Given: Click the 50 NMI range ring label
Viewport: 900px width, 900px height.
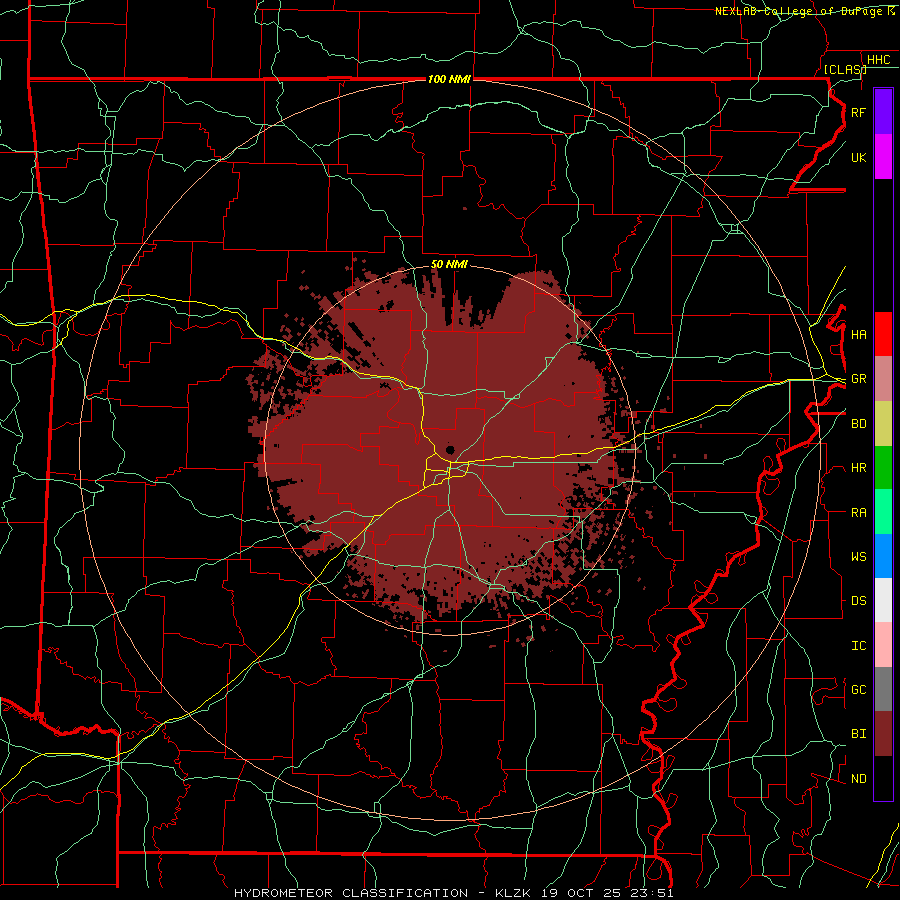Looking at the screenshot, I should [x=449, y=264].
